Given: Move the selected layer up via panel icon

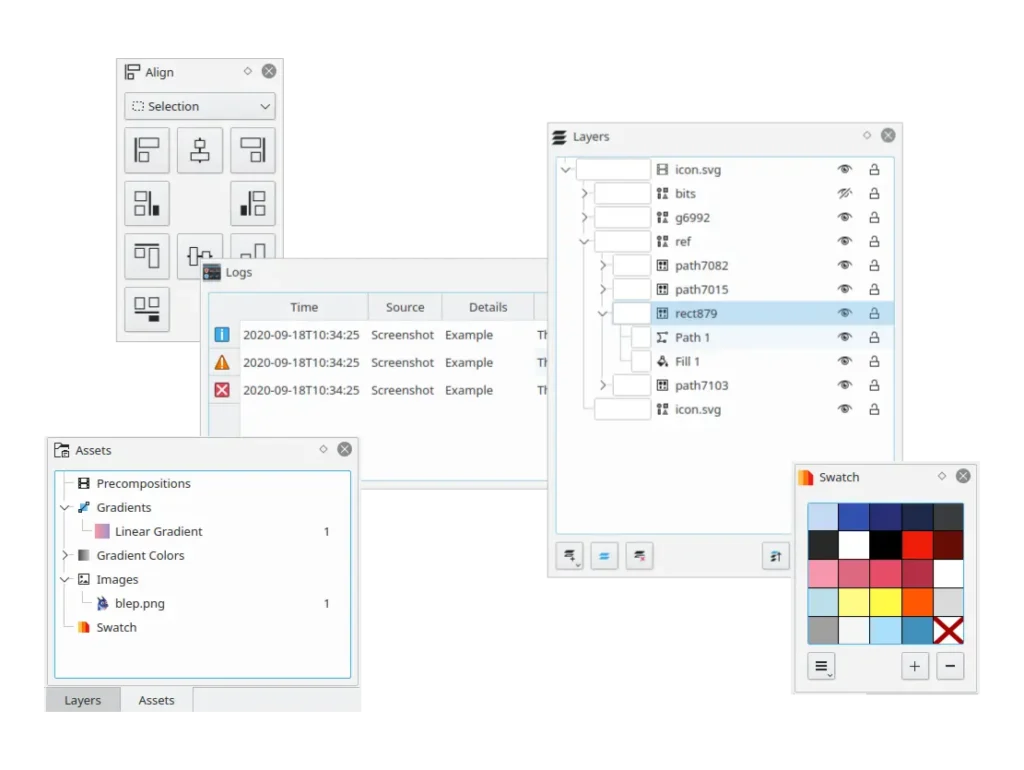Looking at the screenshot, I should coord(776,556).
